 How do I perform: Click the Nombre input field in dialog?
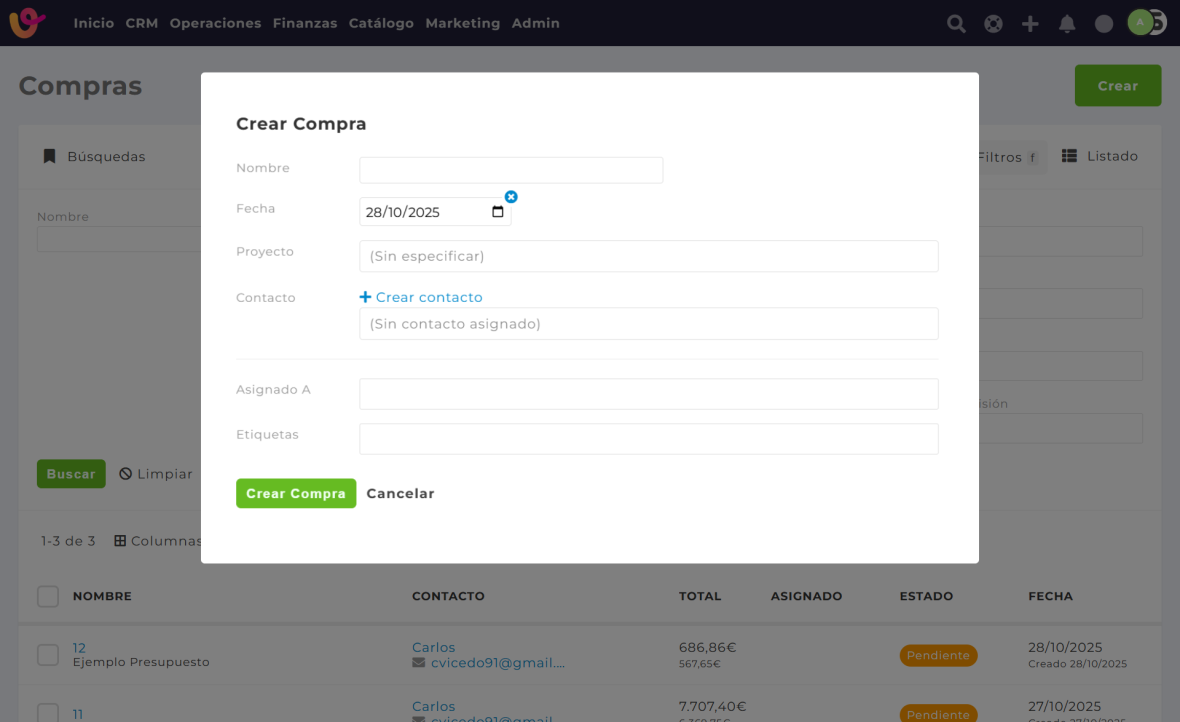pyautogui.click(x=511, y=170)
